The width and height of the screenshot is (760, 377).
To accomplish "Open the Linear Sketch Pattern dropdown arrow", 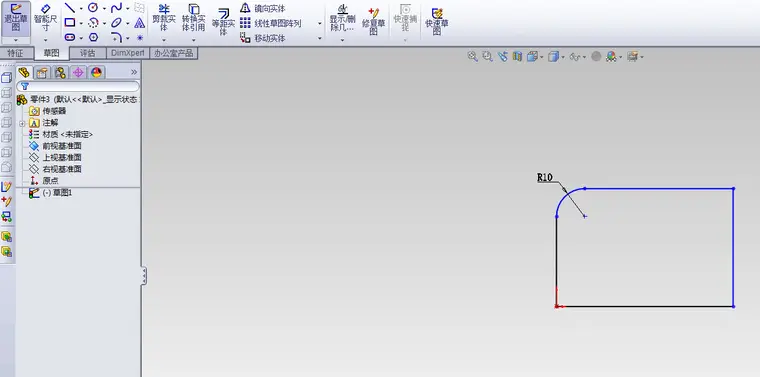I will (320, 23).
